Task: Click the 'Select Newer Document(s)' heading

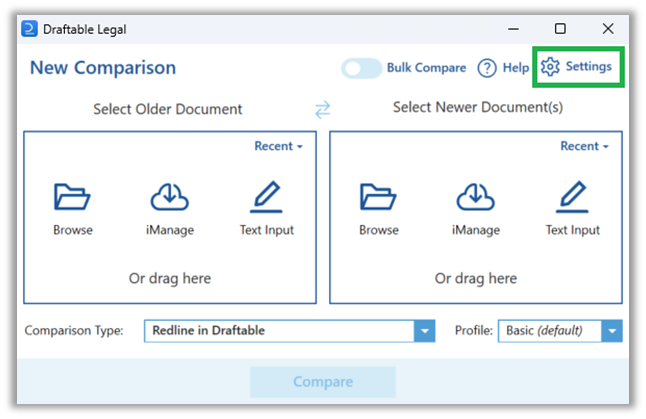Action: pyautogui.click(x=478, y=108)
